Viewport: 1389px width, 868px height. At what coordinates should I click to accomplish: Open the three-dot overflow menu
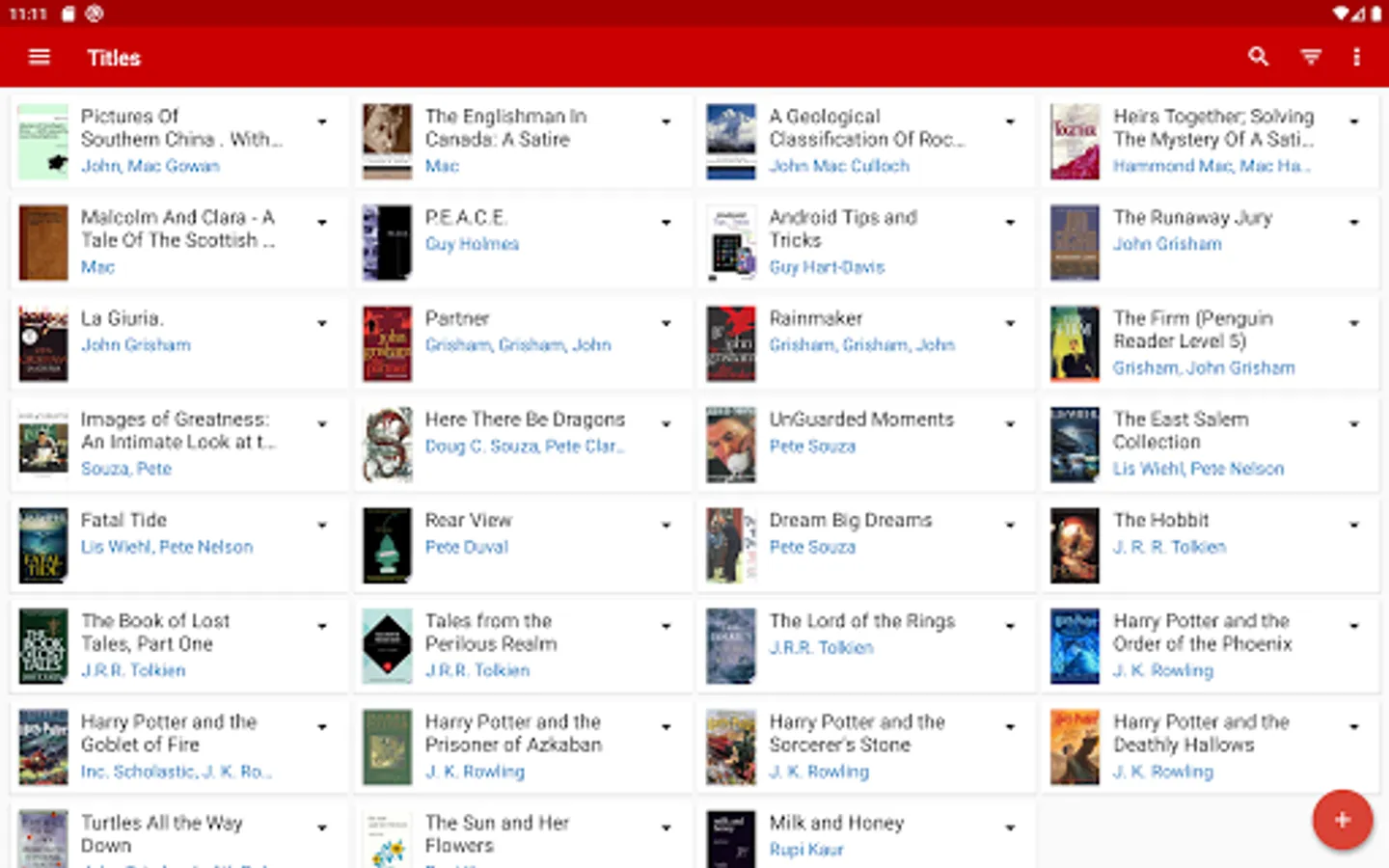click(1356, 58)
